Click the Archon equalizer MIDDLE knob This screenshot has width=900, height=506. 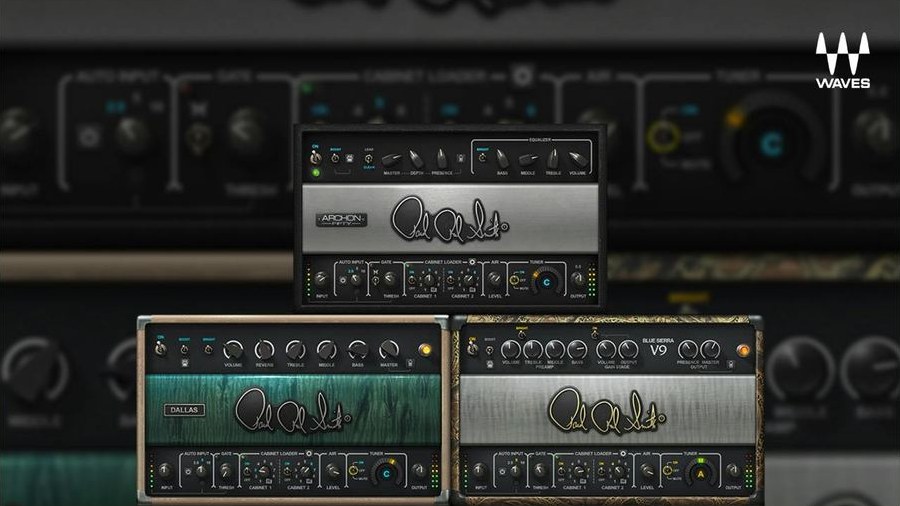(529, 159)
